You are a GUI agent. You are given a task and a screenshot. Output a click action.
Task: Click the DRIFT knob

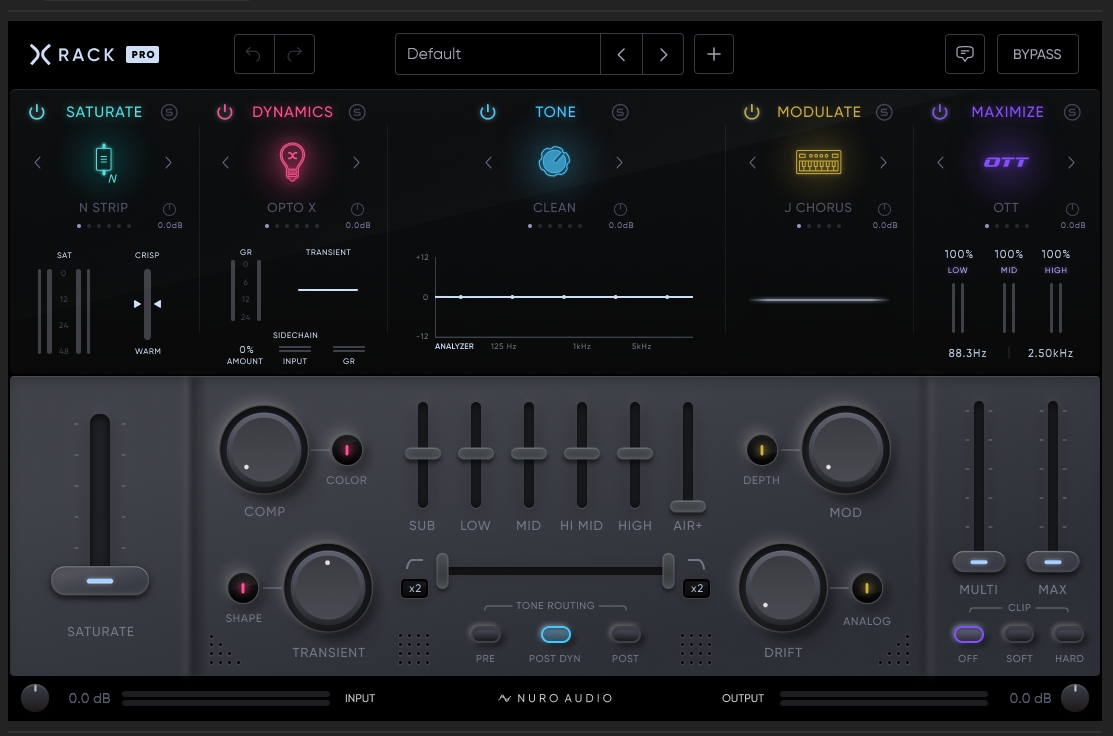click(783, 588)
